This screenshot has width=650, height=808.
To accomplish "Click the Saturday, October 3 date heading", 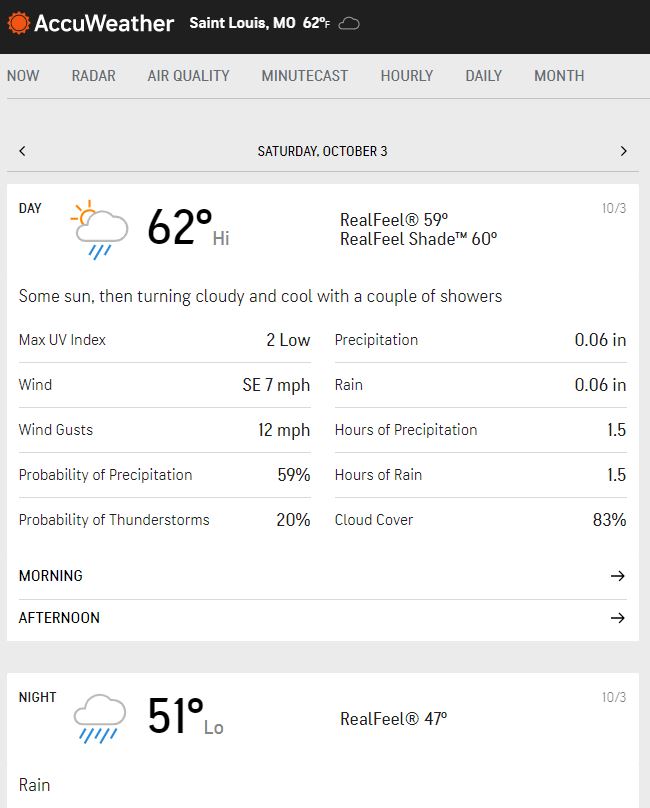I will point(322,151).
